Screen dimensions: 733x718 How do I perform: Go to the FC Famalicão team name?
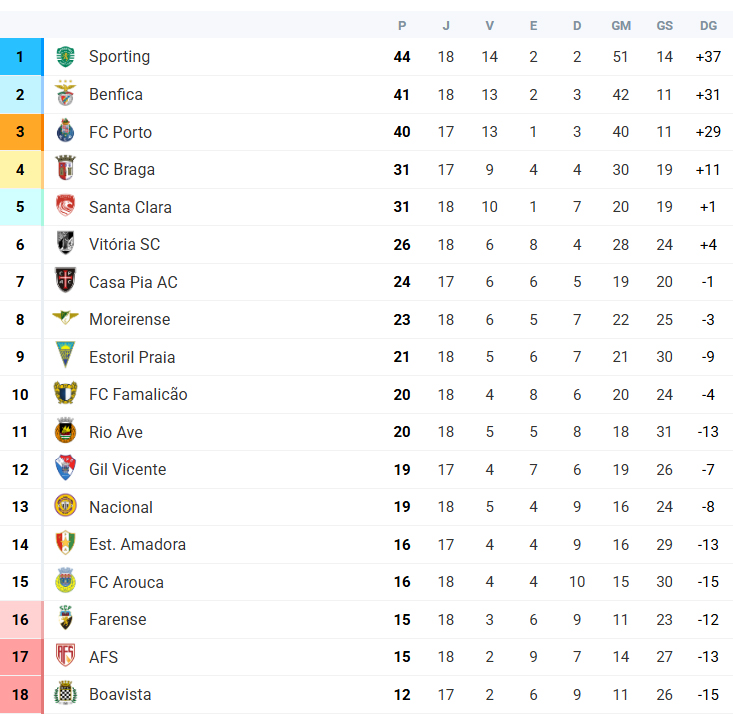[x=138, y=394]
